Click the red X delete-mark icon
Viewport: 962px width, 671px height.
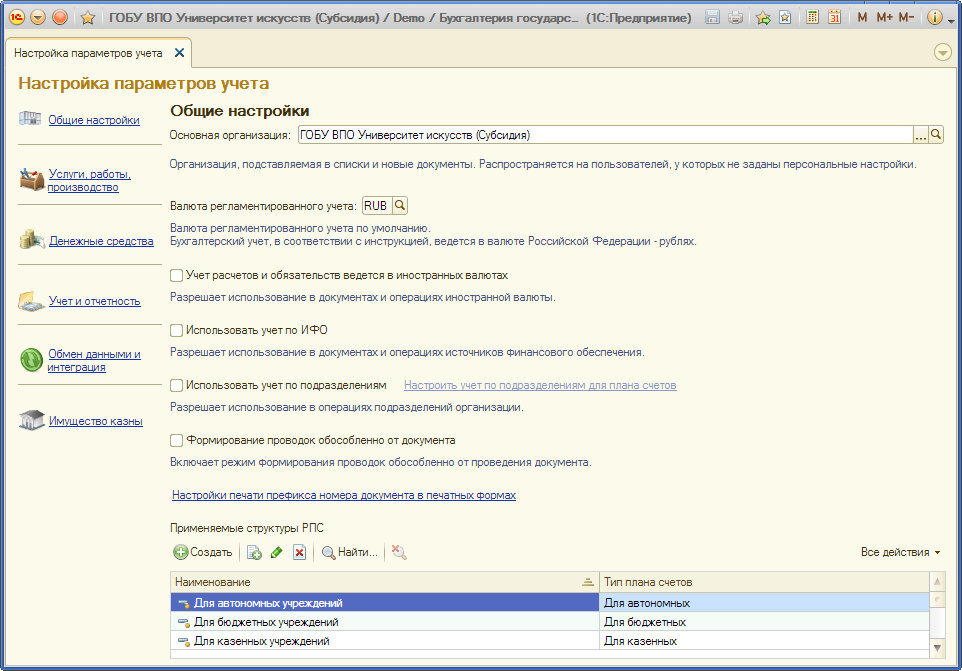[x=299, y=553]
